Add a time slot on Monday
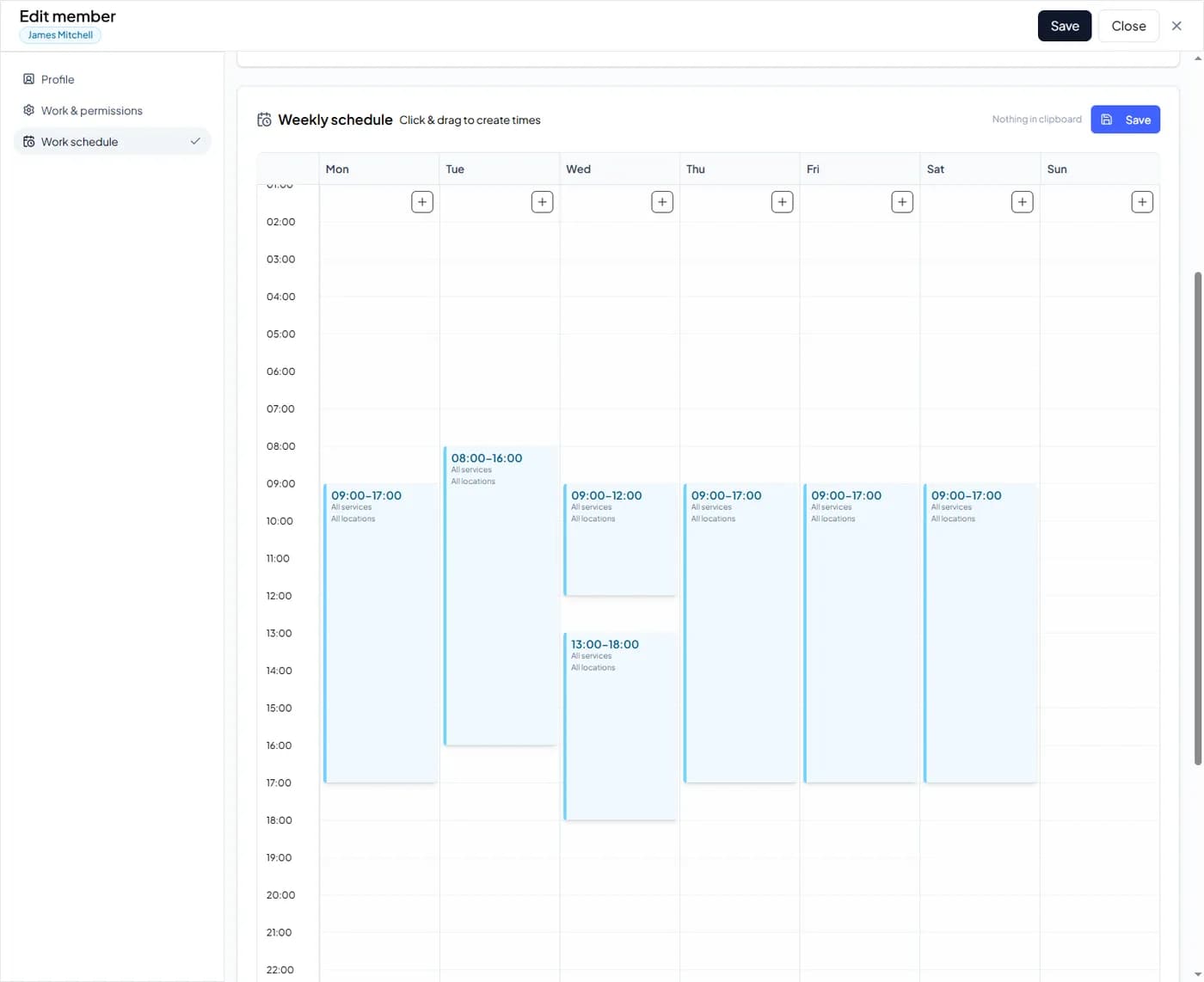 click(421, 201)
